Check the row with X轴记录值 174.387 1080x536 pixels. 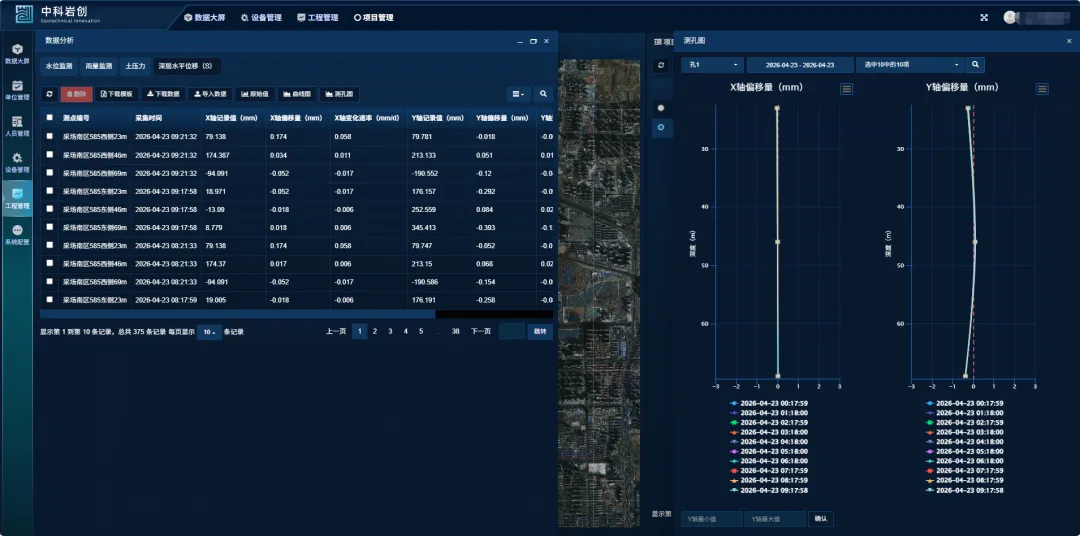[50, 155]
